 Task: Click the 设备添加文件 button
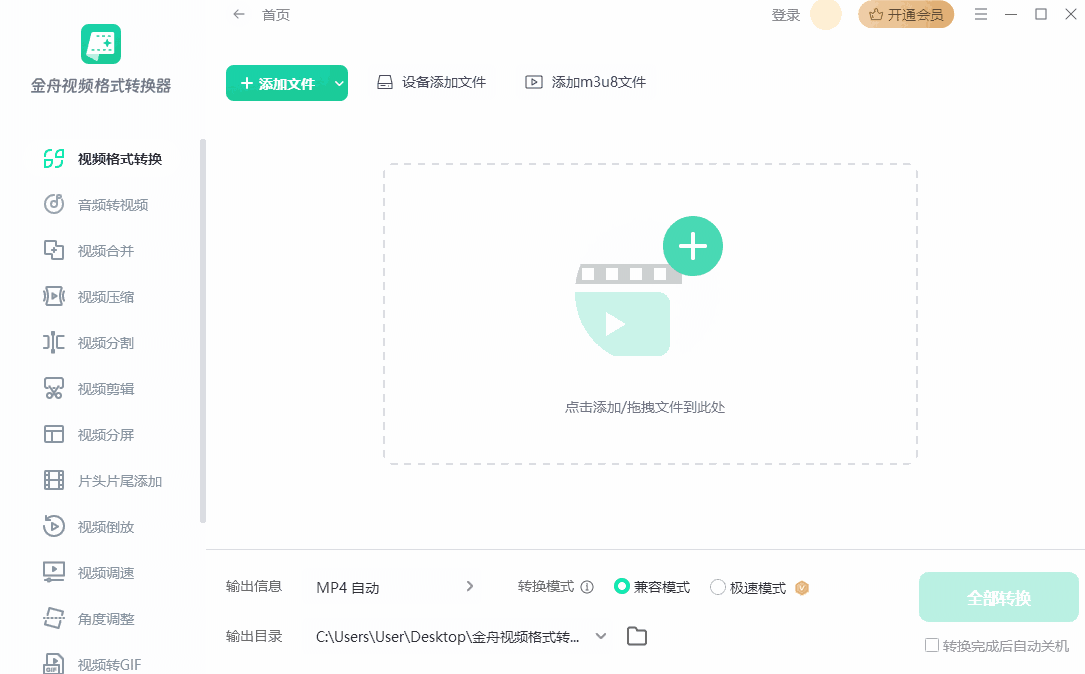(x=432, y=82)
